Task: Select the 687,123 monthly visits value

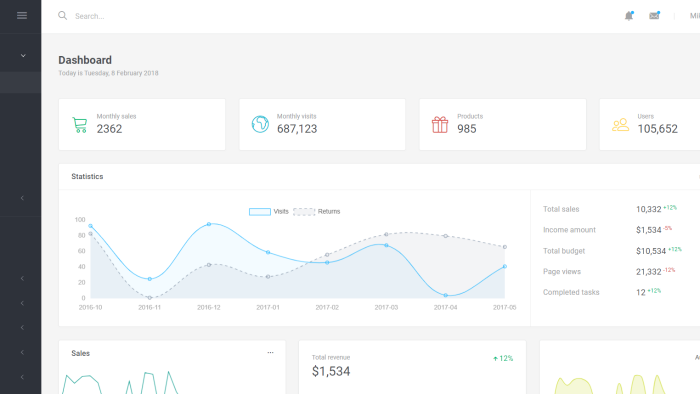Action: click(x=297, y=129)
